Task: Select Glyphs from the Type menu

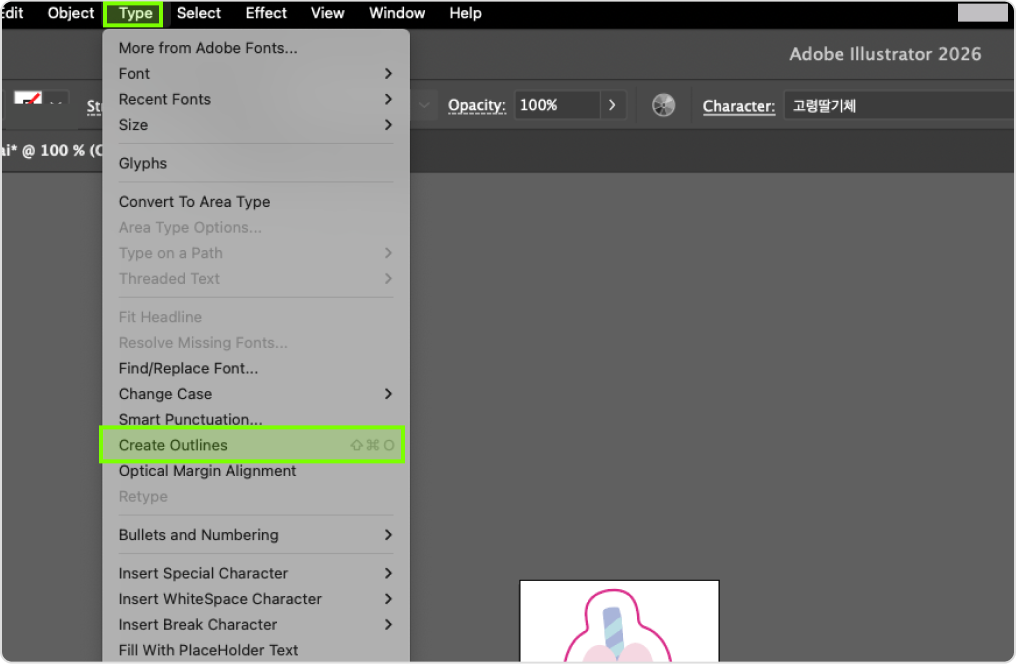Action: tap(143, 163)
